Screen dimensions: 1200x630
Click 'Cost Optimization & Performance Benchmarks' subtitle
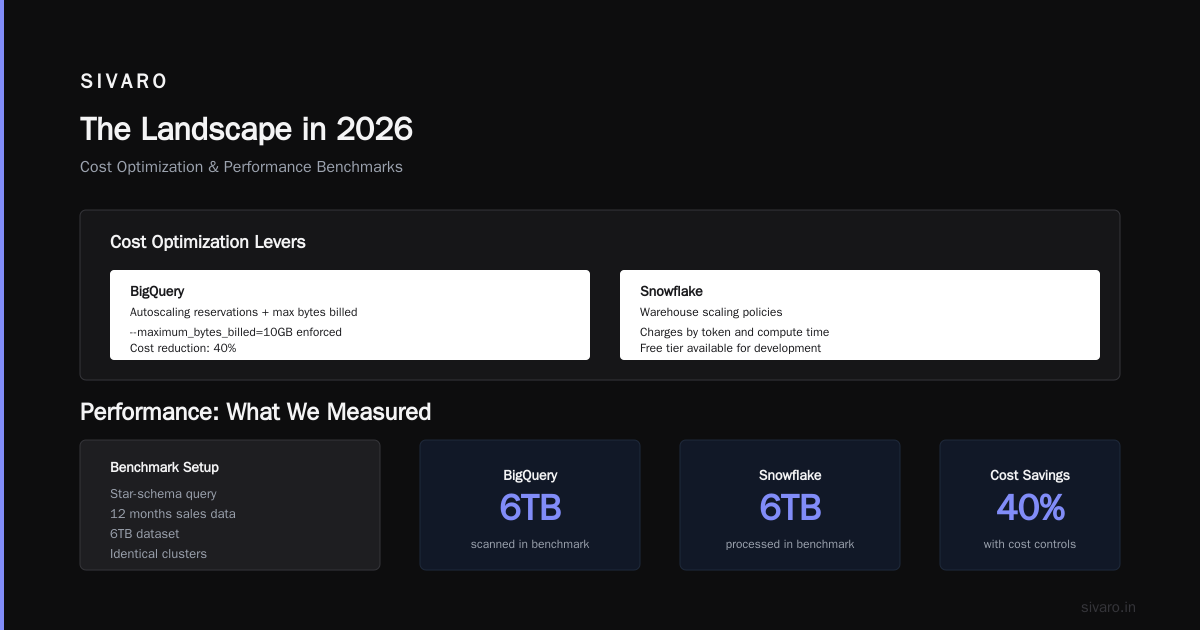[241, 167]
